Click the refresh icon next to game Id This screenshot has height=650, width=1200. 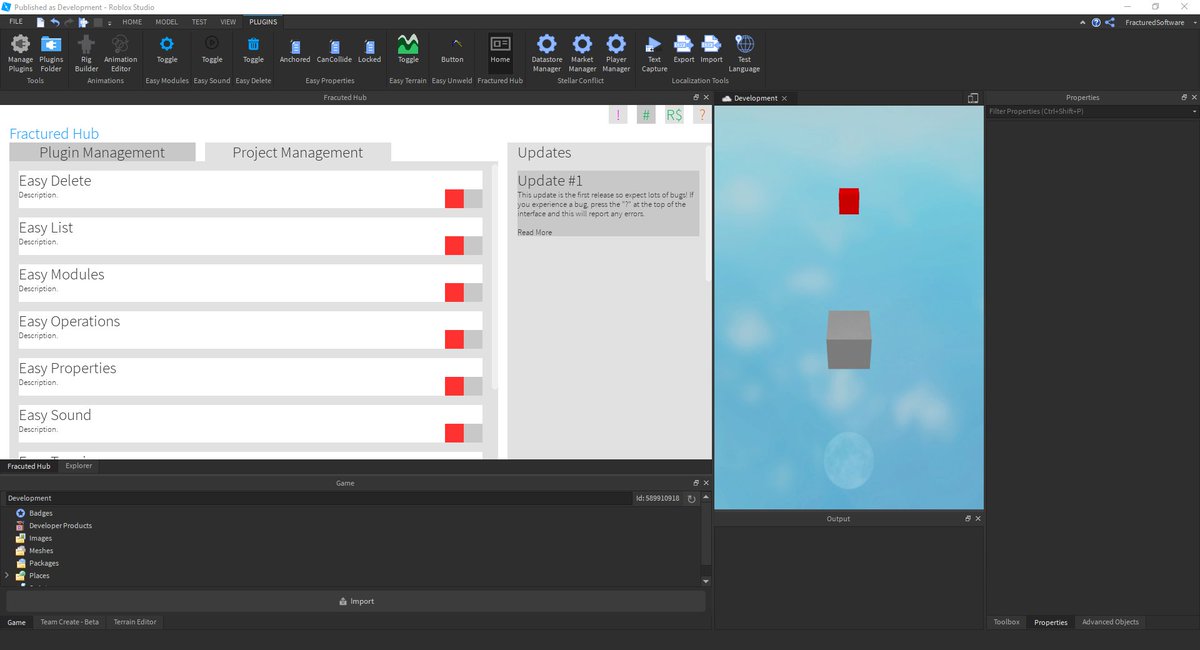690,498
